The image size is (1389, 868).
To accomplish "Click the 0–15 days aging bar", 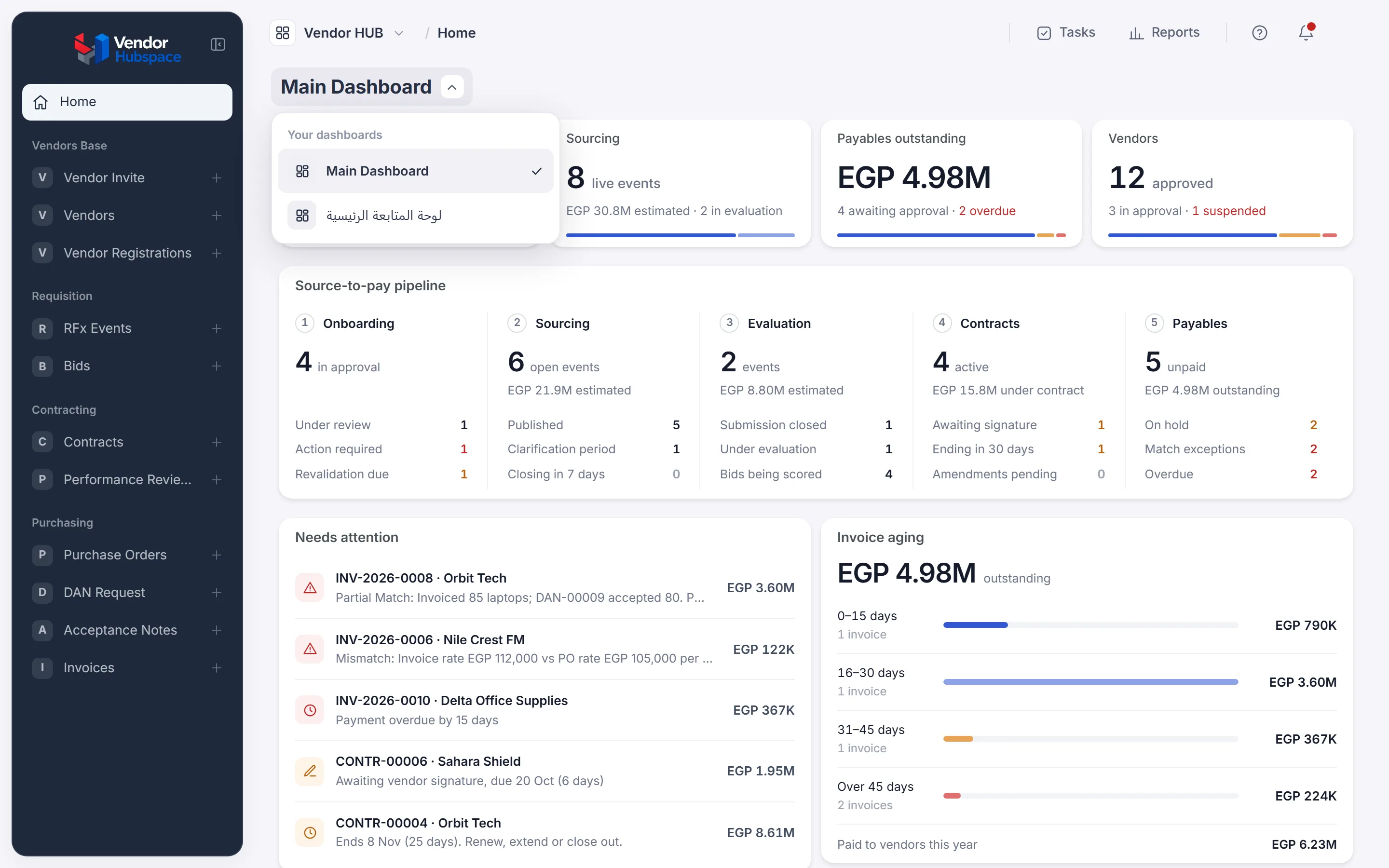I will (x=1090, y=624).
